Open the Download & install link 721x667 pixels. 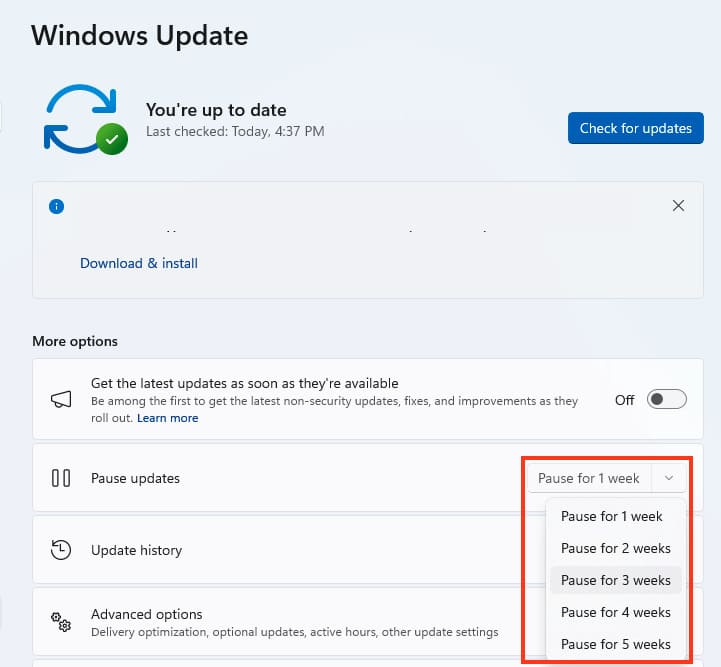(x=139, y=263)
